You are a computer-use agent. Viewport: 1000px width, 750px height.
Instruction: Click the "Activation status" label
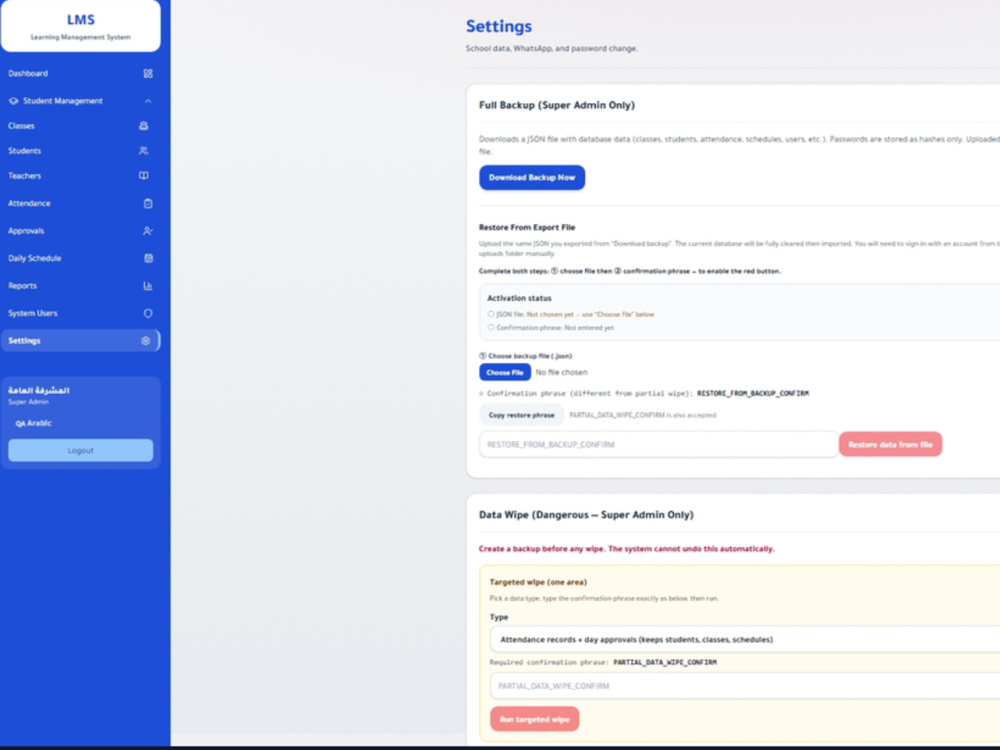click(519, 298)
